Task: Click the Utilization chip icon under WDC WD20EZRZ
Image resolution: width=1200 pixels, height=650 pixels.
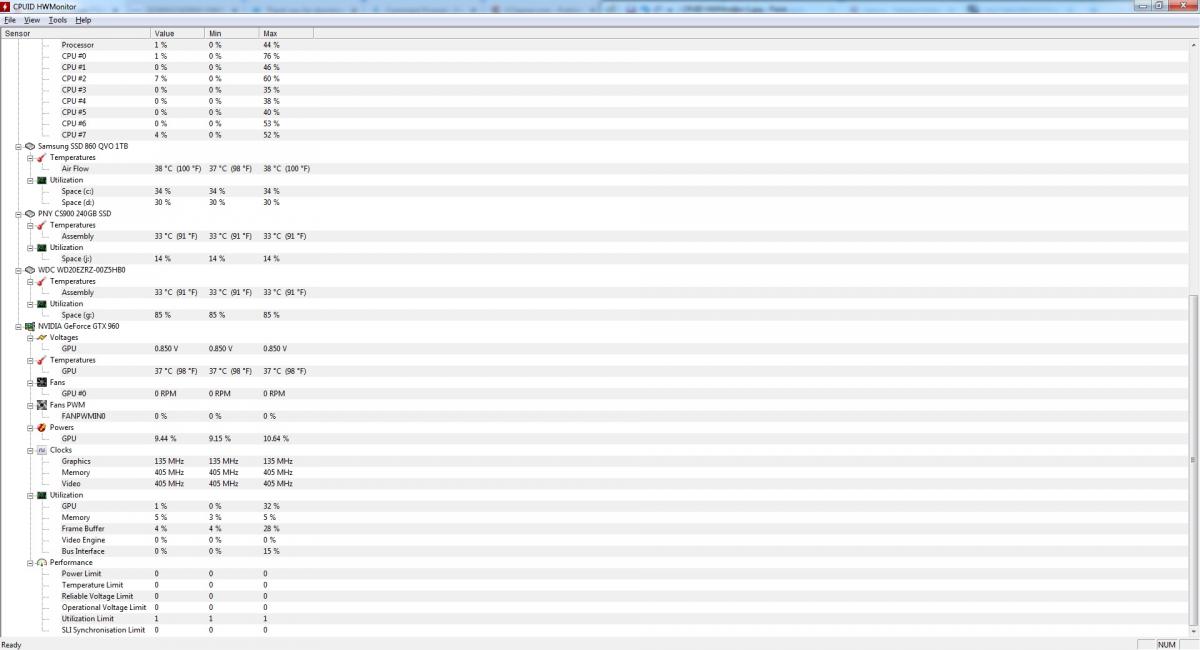Action: [x=42, y=304]
